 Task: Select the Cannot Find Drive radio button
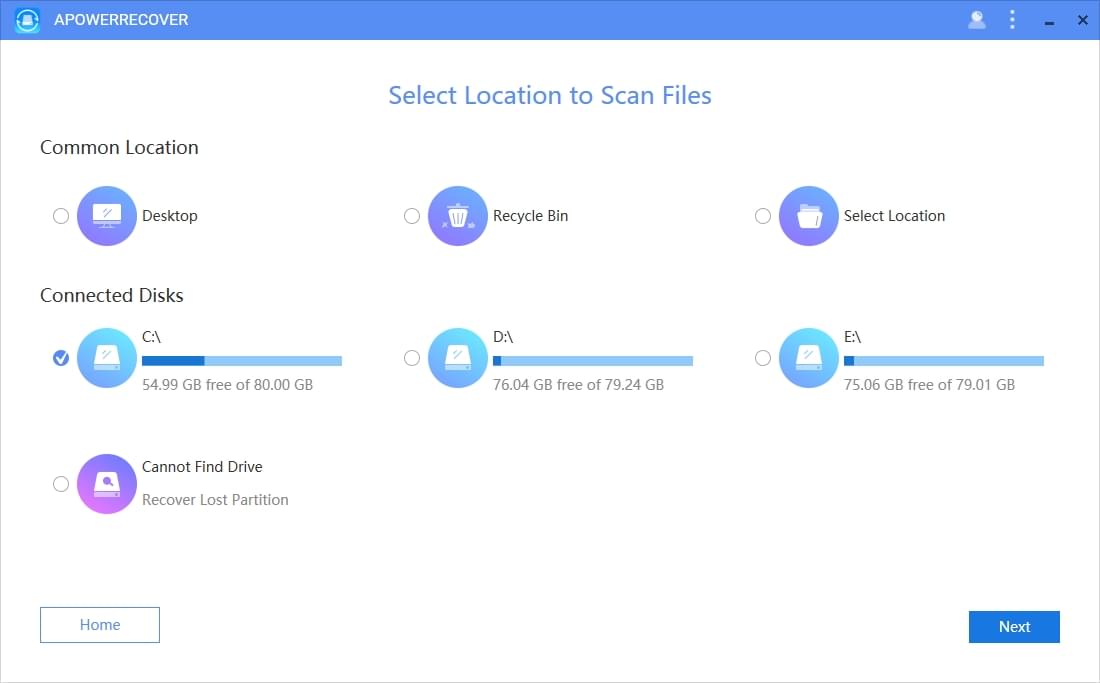61,483
